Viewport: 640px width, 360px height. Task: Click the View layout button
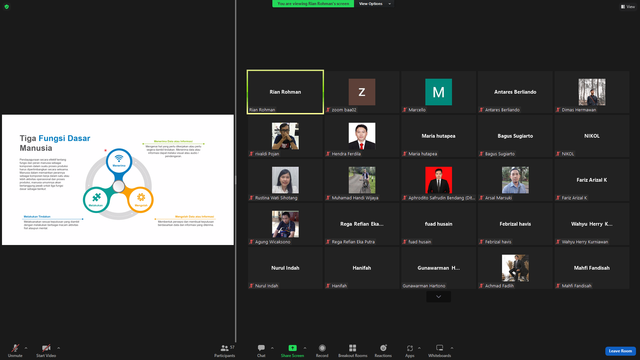click(x=628, y=7)
